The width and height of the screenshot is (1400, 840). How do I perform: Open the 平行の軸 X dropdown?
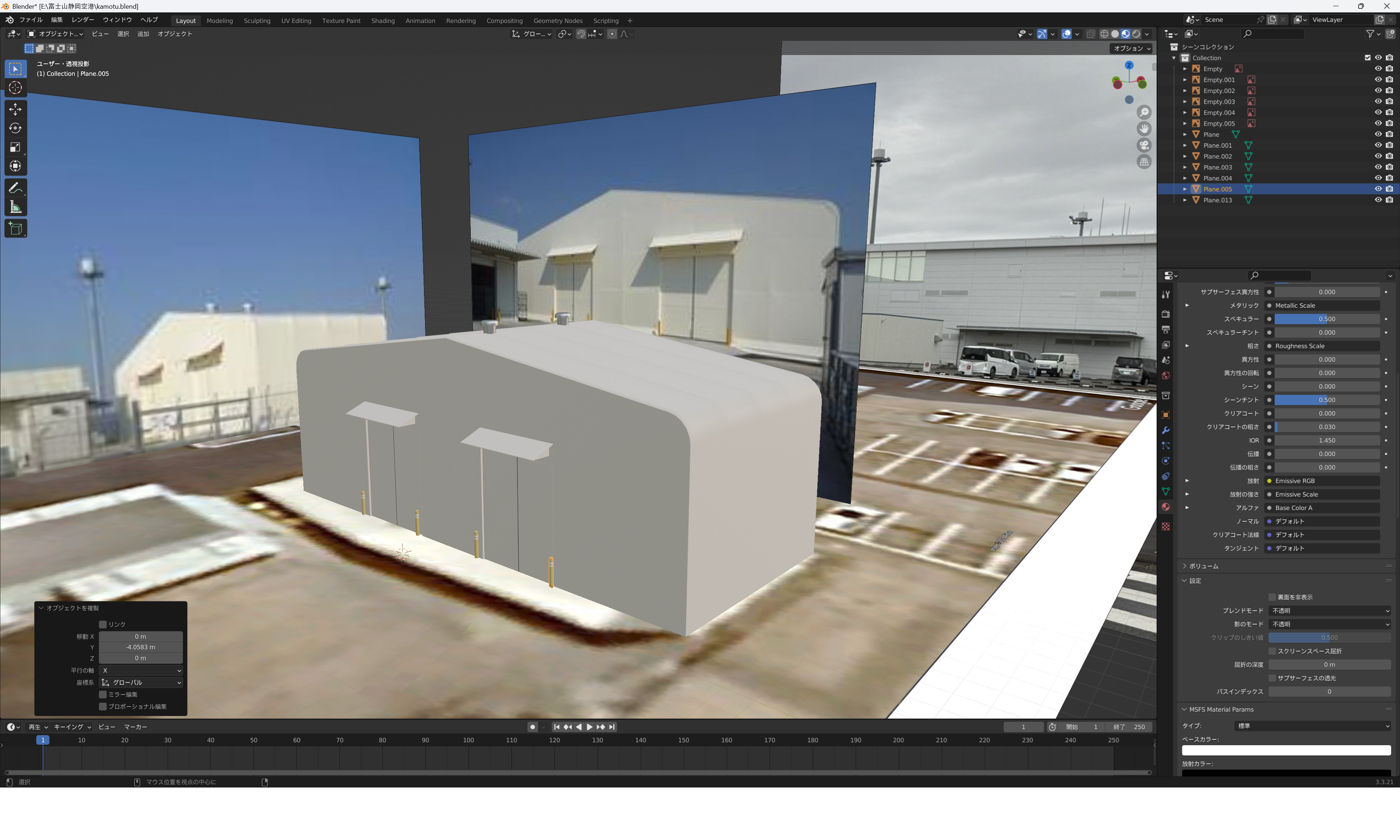point(141,671)
